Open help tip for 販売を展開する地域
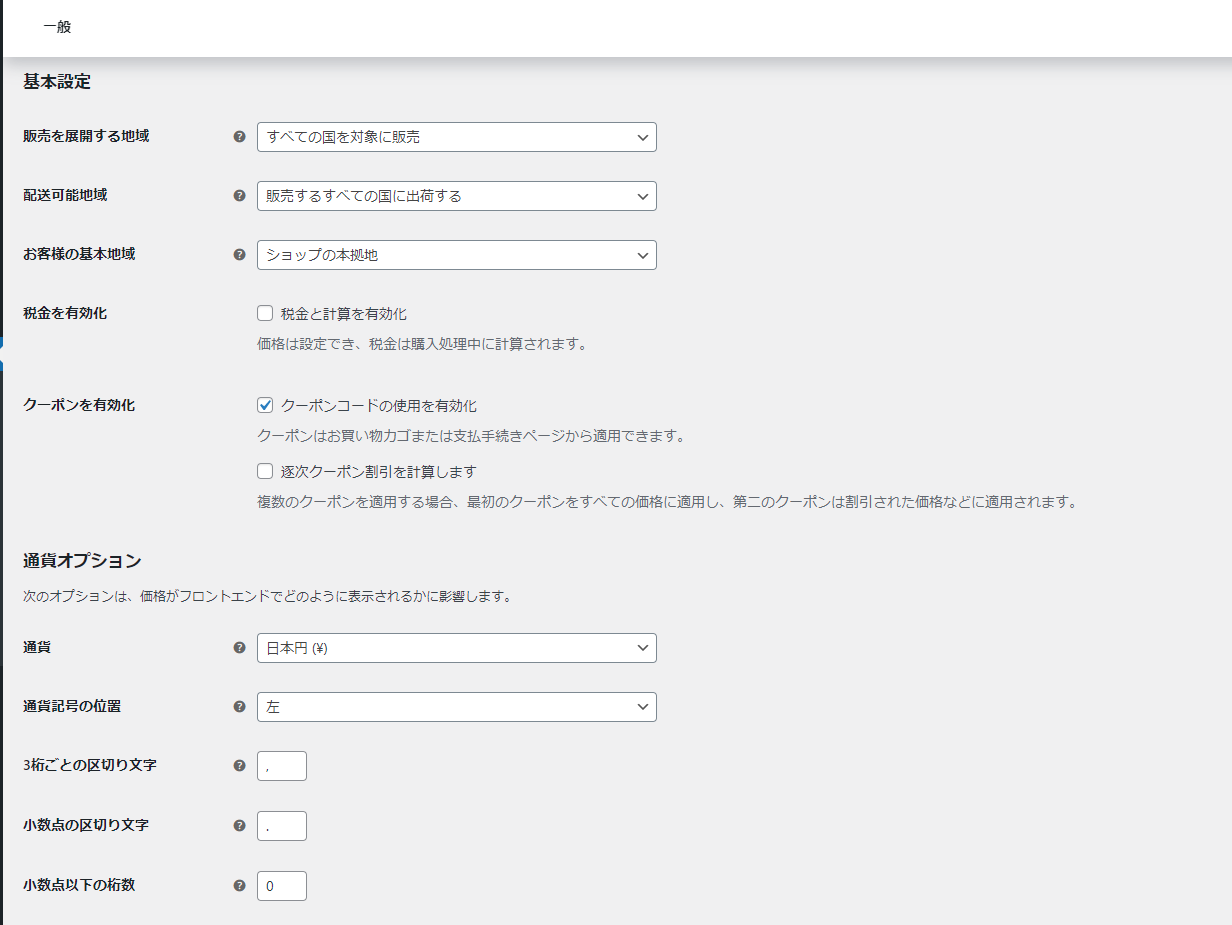Image resolution: width=1232 pixels, height=925 pixels. [239, 137]
